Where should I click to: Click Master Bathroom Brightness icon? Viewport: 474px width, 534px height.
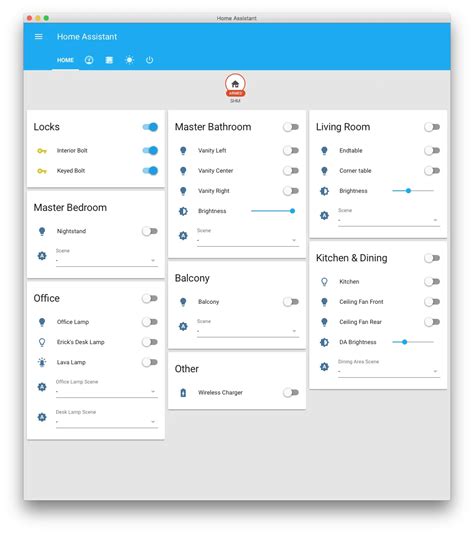tap(183, 211)
